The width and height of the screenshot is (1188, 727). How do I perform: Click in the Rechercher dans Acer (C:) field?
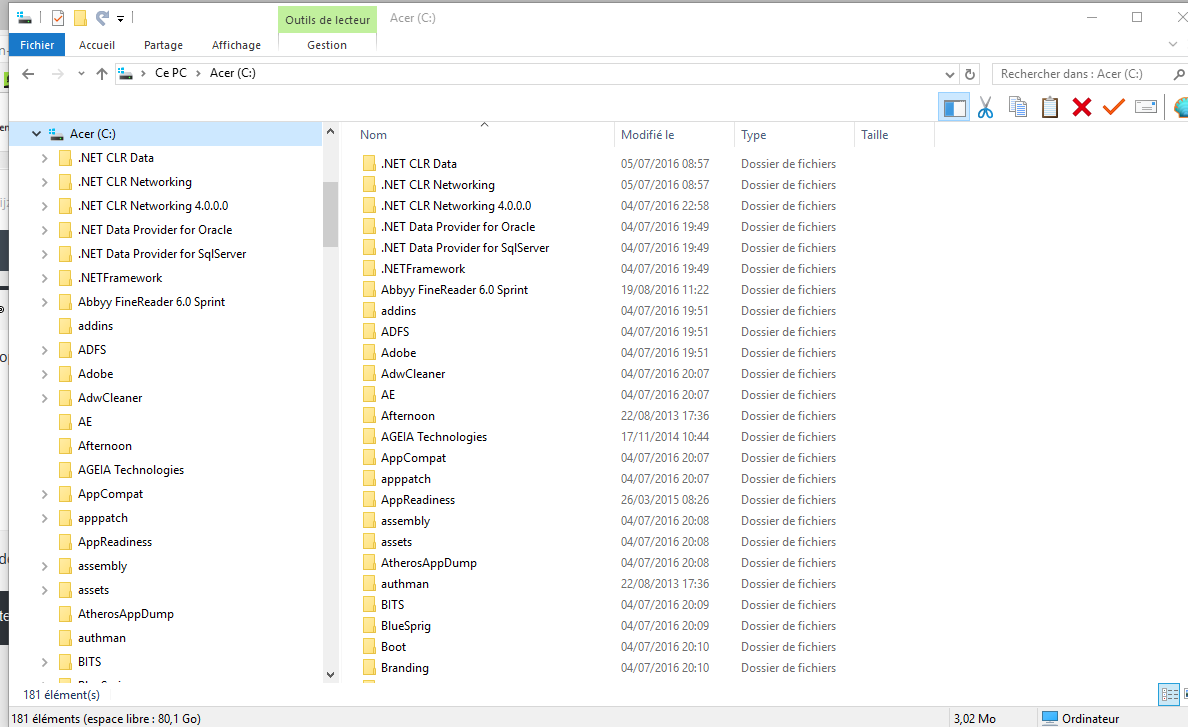1080,74
